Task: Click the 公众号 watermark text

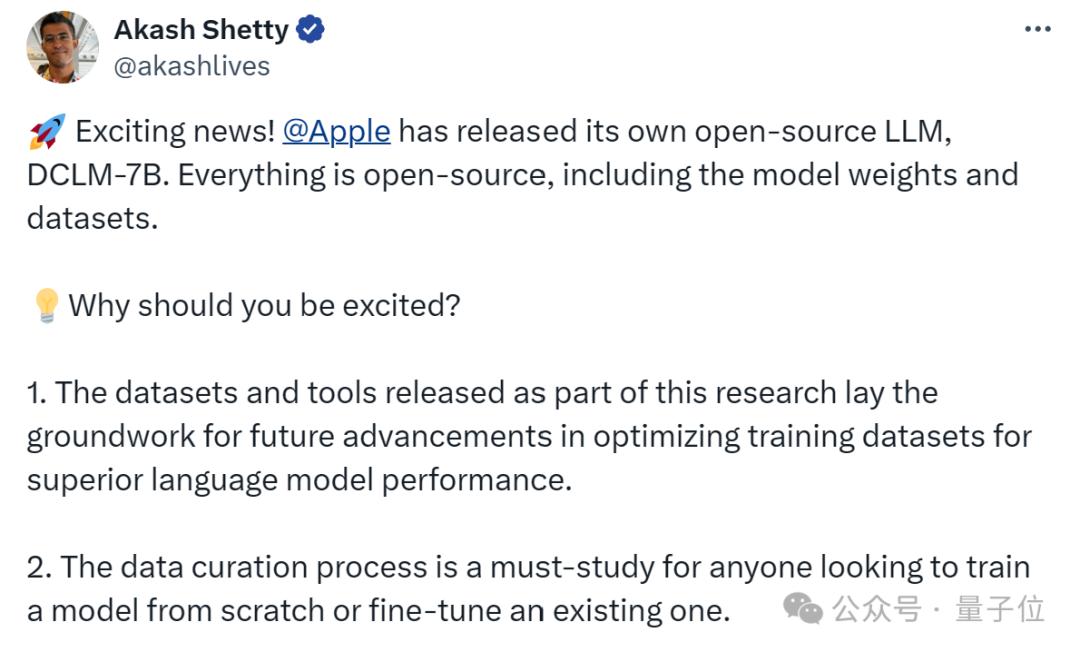Action: pos(877,608)
